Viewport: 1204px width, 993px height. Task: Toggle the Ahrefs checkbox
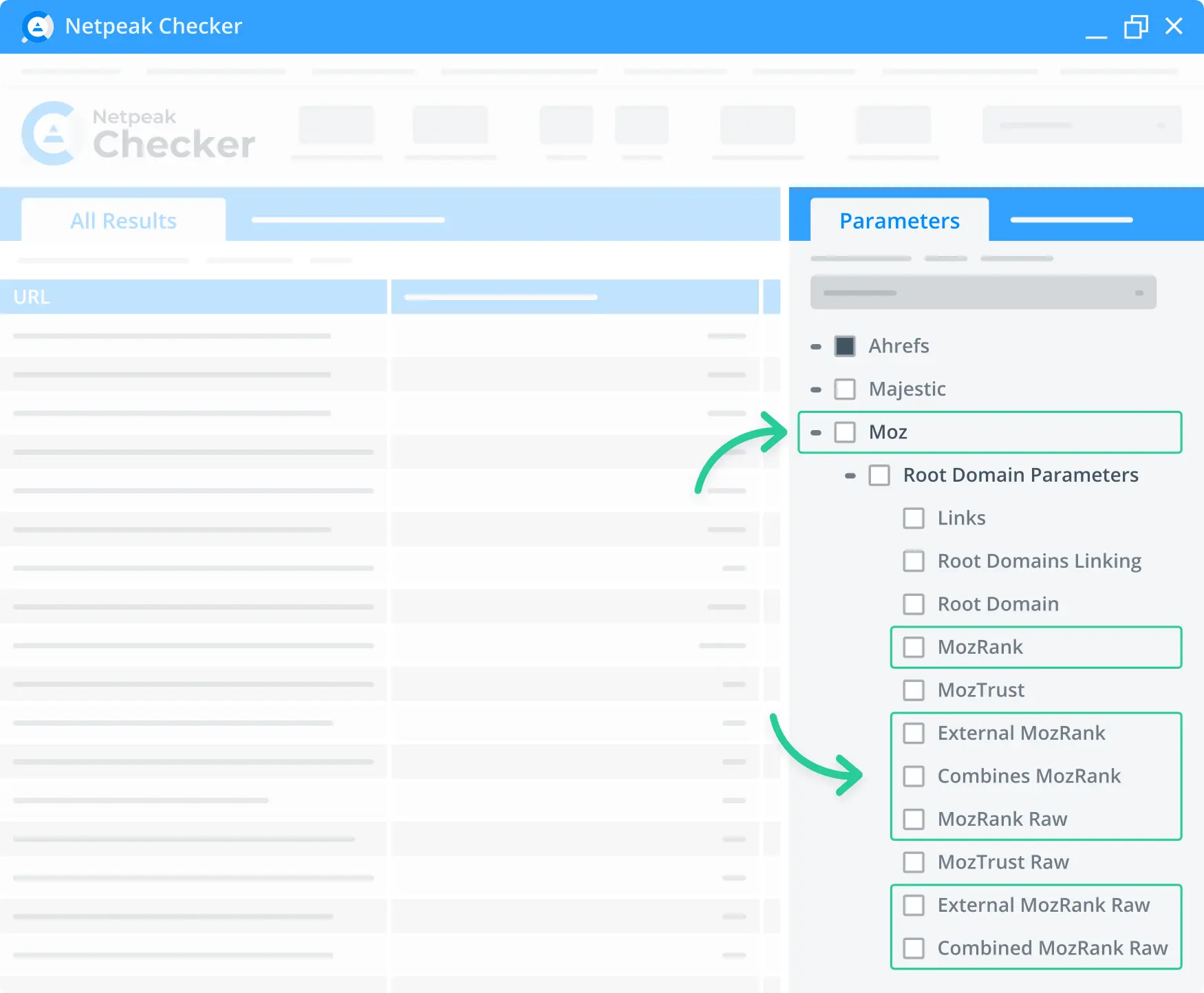(845, 346)
